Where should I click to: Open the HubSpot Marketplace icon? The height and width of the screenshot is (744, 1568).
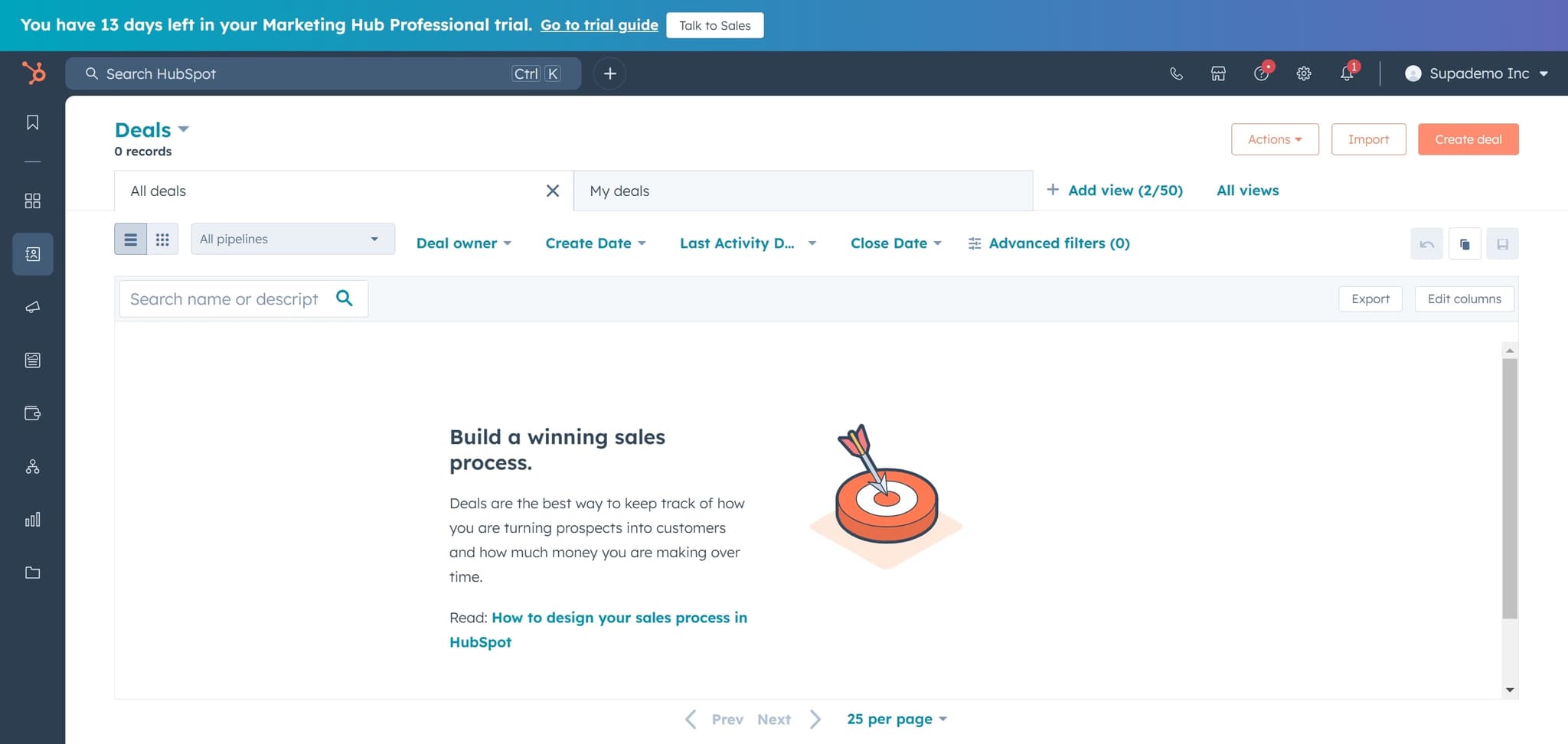[x=1218, y=73]
